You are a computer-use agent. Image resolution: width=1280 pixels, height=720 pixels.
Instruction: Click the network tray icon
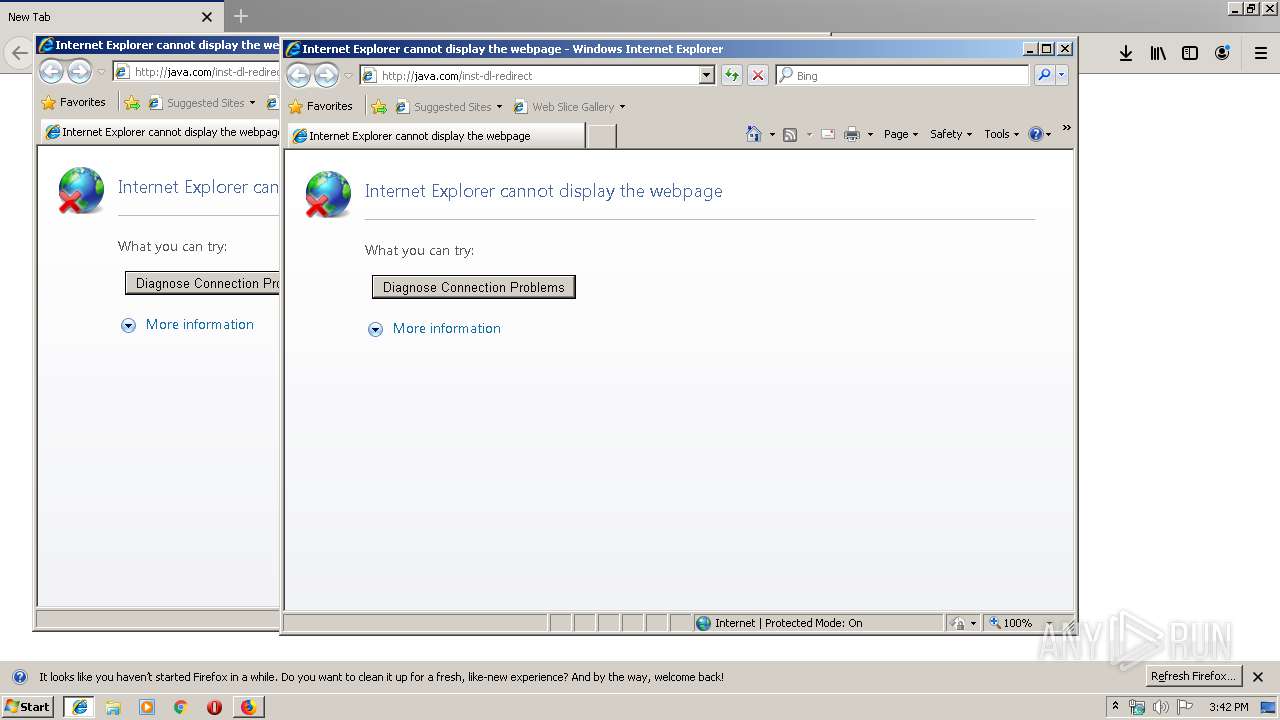pos(1137,707)
